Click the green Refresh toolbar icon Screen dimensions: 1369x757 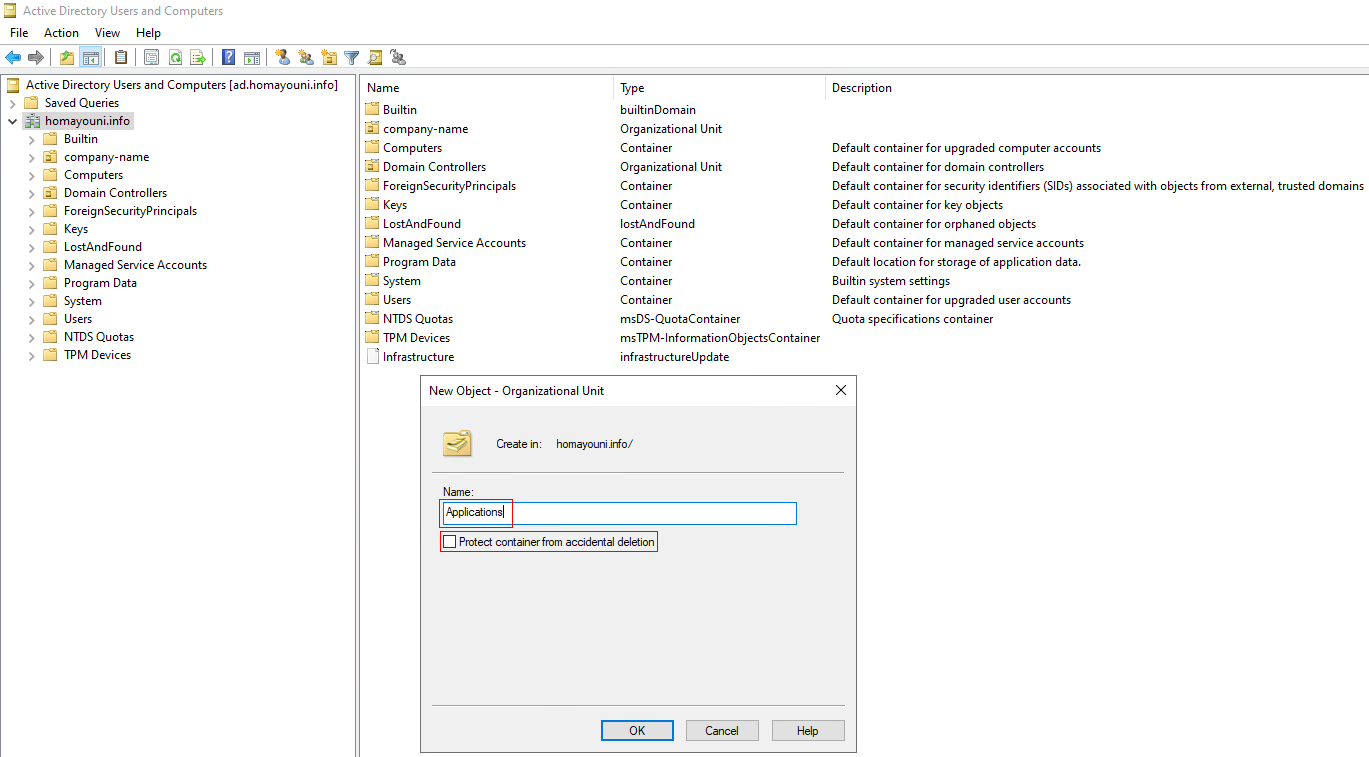175,58
